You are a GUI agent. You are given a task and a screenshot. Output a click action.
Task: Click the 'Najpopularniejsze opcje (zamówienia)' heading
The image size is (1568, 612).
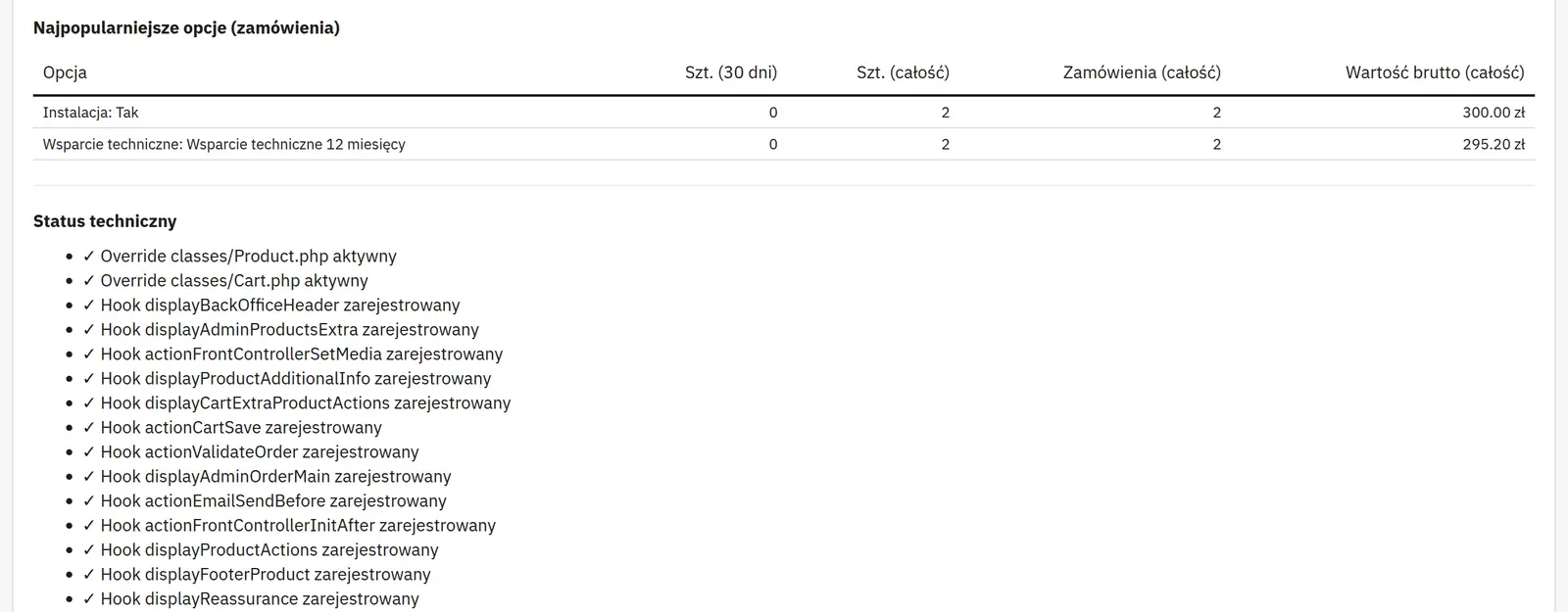[186, 28]
